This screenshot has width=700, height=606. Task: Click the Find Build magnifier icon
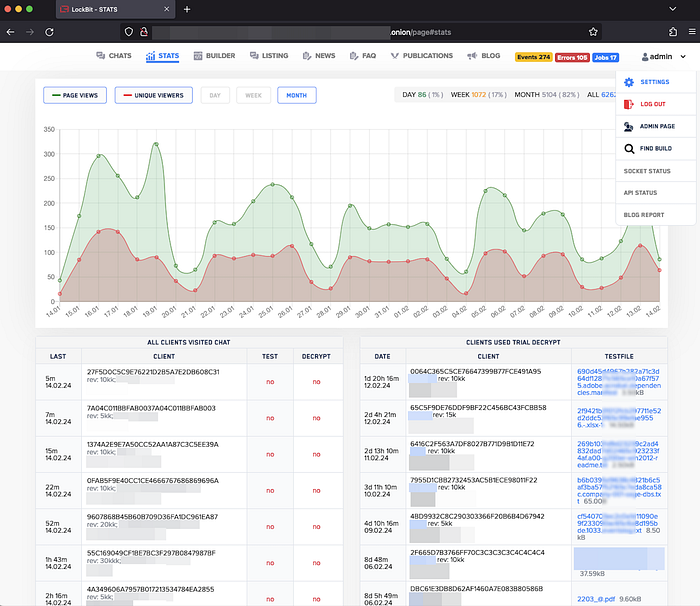click(x=628, y=149)
